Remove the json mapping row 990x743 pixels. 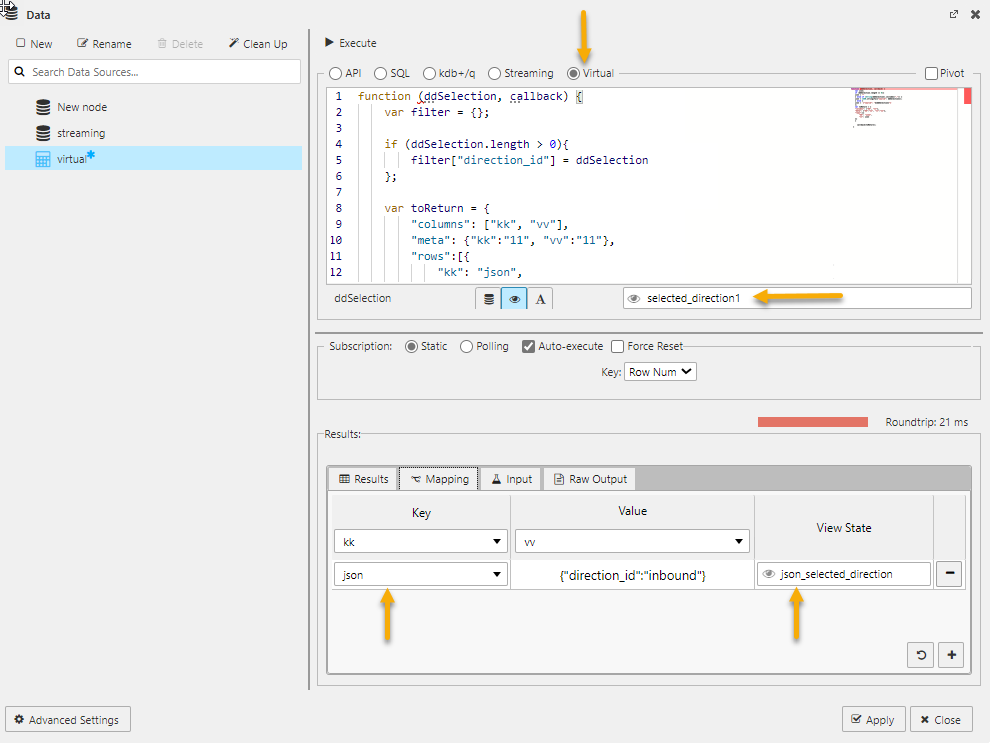point(949,574)
